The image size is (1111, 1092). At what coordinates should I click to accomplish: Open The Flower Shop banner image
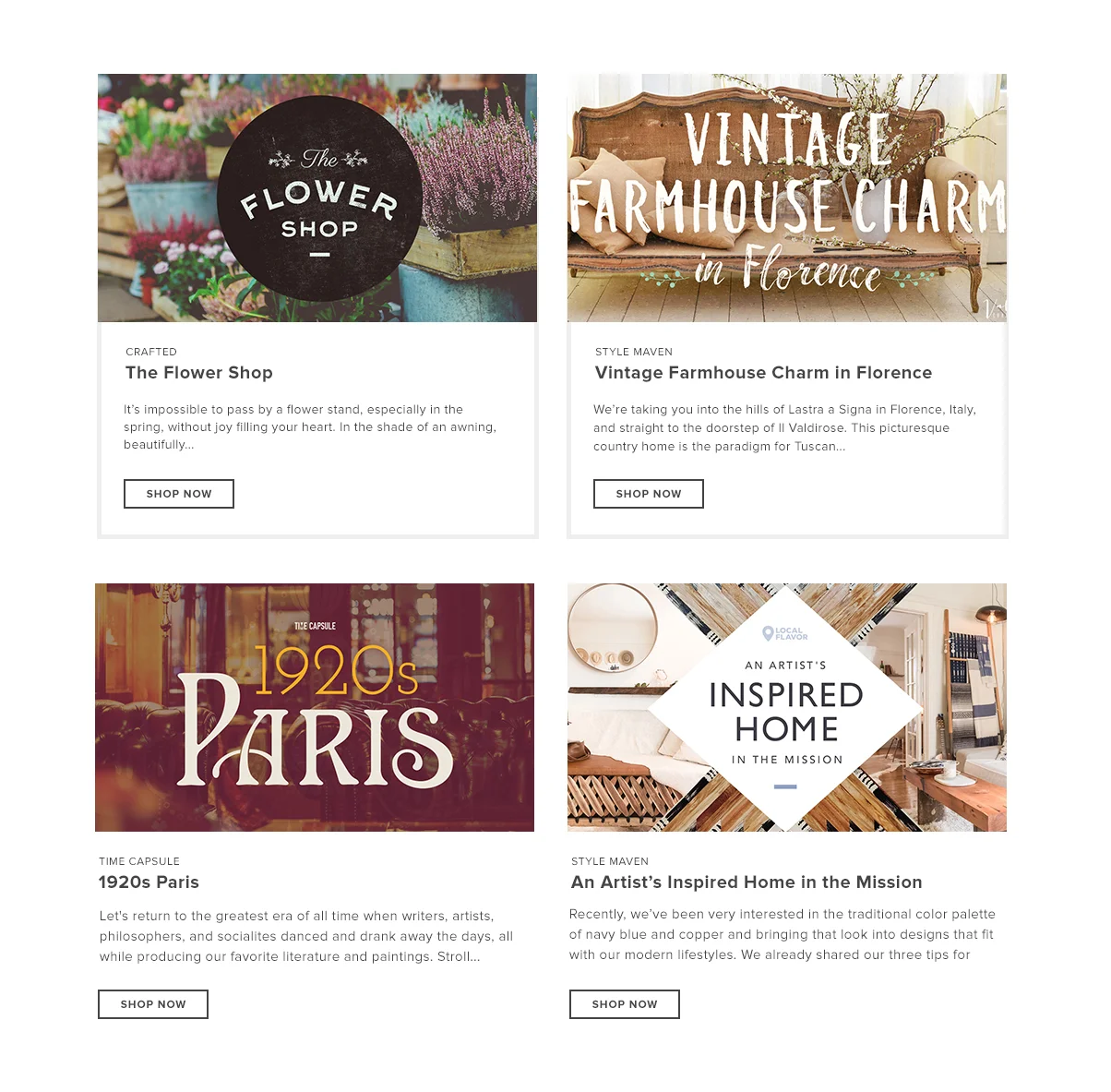(x=317, y=198)
